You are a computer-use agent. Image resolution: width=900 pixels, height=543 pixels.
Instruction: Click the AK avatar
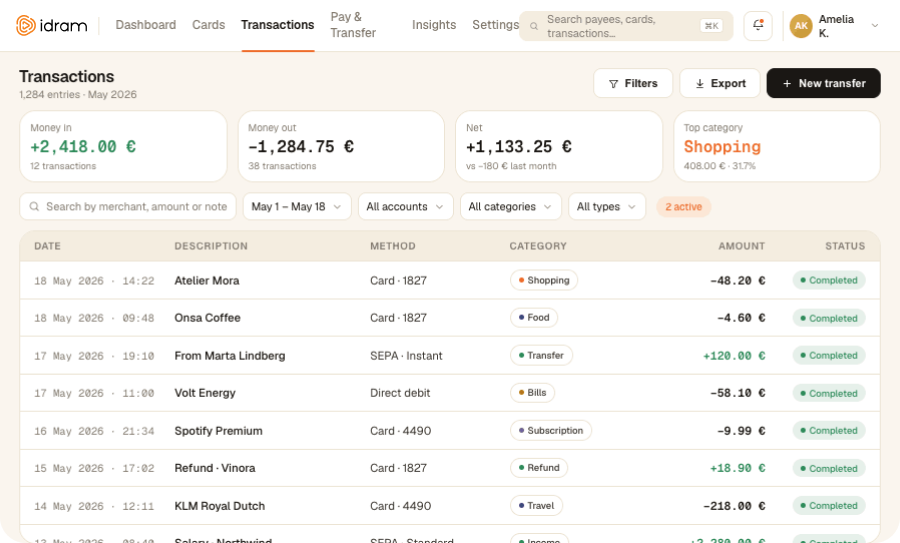click(801, 26)
